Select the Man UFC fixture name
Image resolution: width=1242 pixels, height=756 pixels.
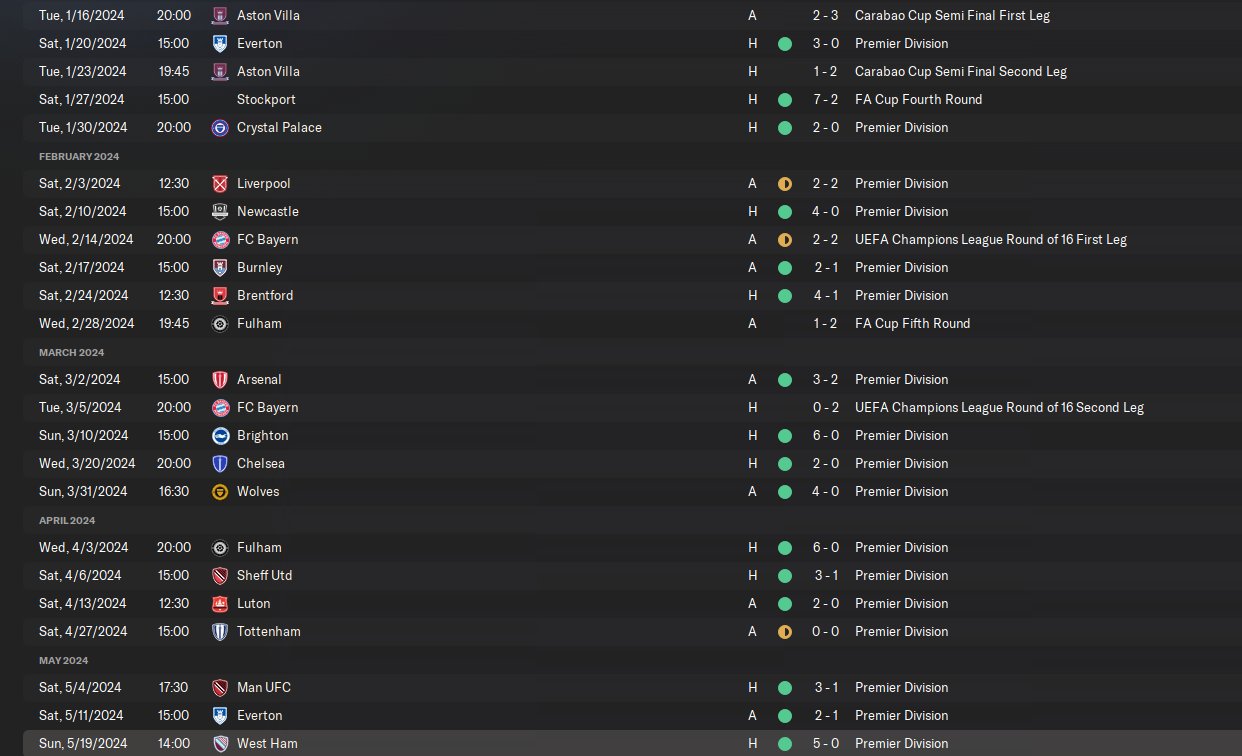264,688
